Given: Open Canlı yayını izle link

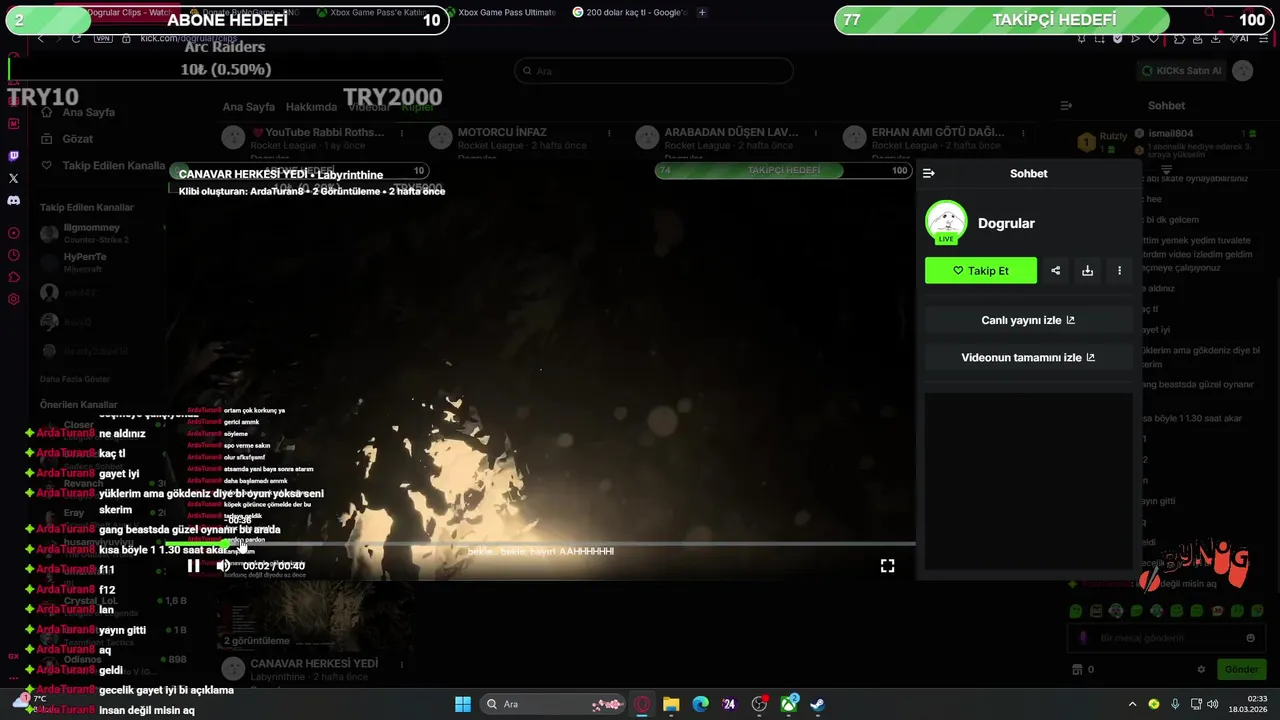Looking at the screenshot, I should coord(1028,320).
